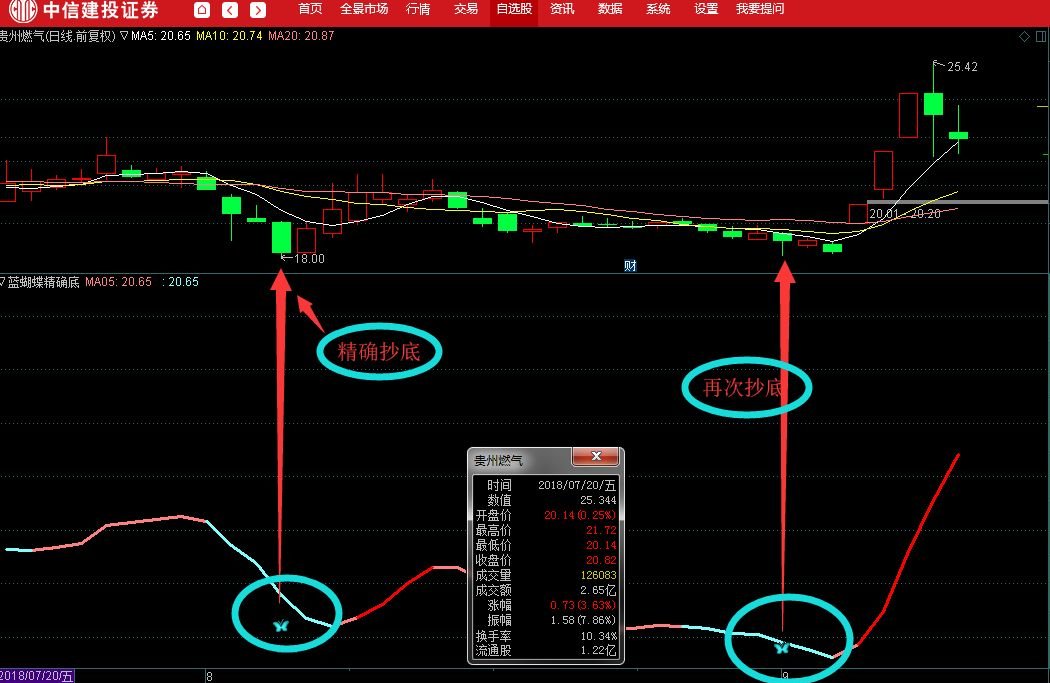Screen dimensions: 1050x683
Task: Click the 20.01 price label near the grey line
Action: (x=883, y=214)
